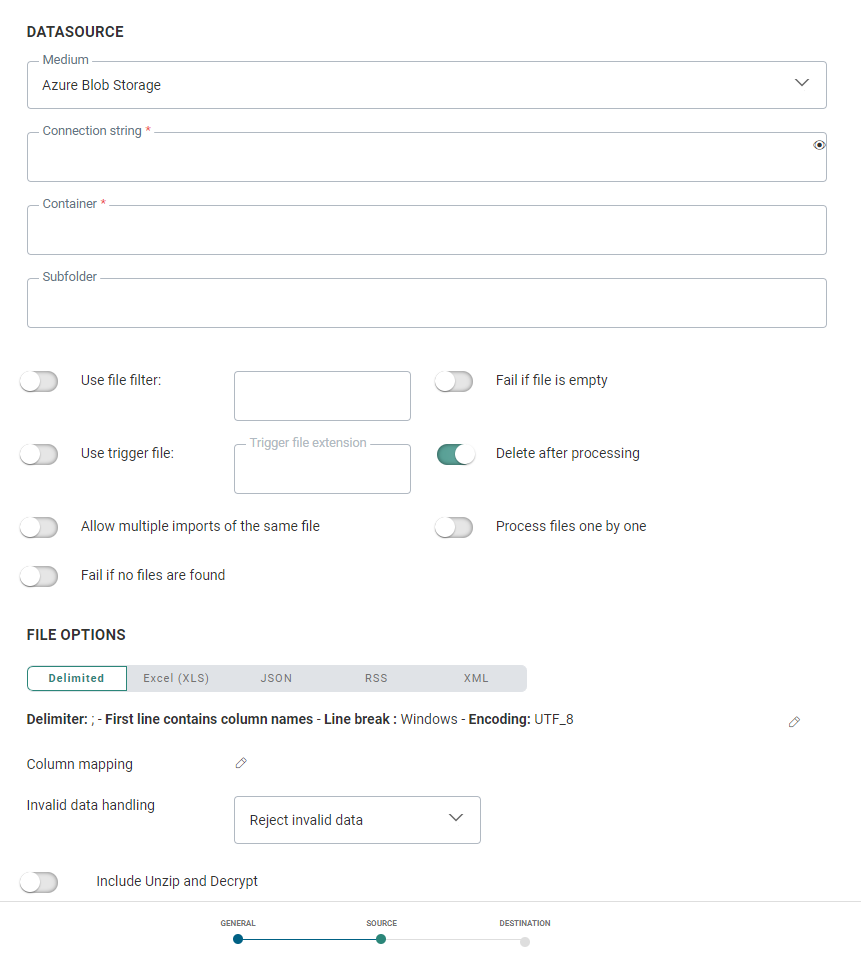Click the eye icon to reveal connection string
Image resolution: width=861 pixels, height=970 pixels.
[819, 145]
